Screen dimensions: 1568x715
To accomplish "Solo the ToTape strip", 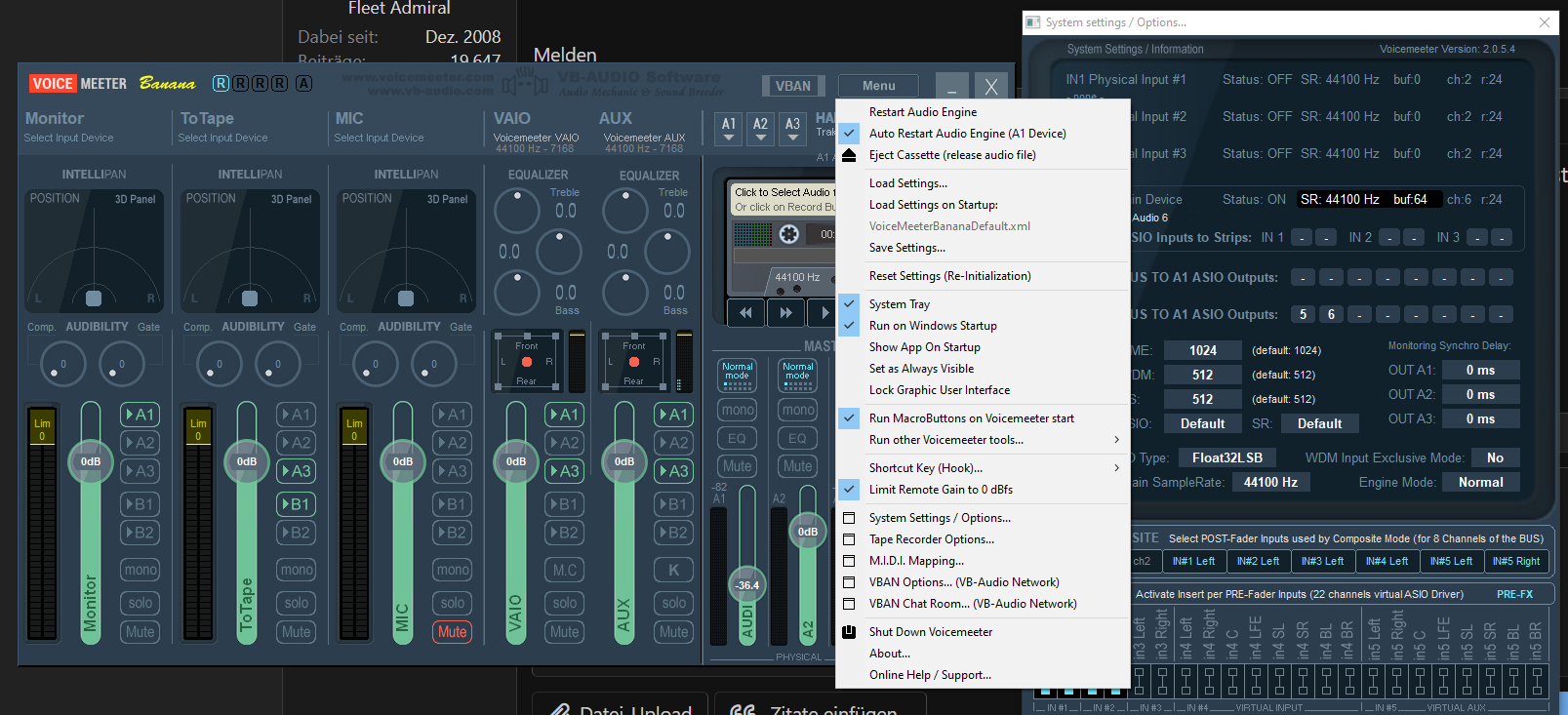I will click(x=296, y=603).
